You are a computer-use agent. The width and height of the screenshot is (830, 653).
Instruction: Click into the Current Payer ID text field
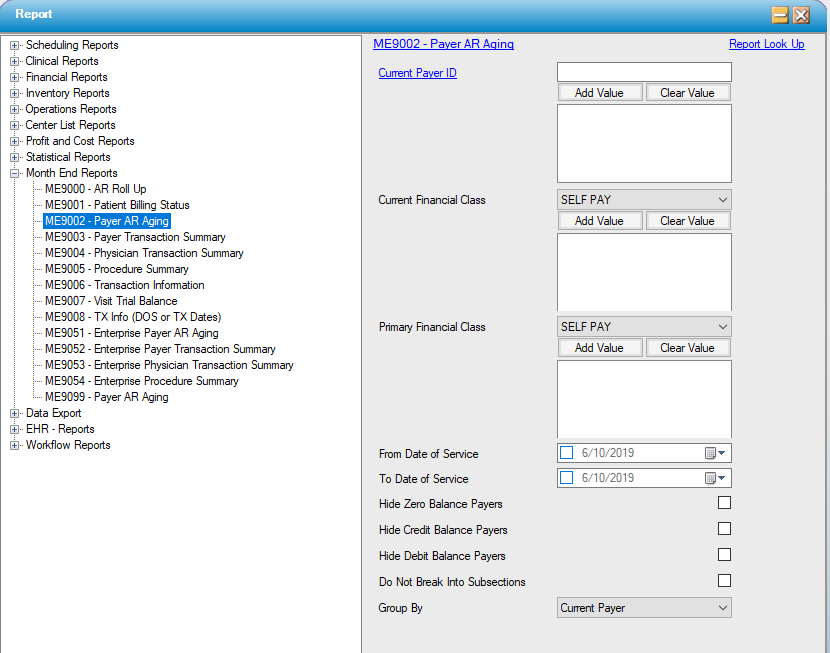[644, 72]
